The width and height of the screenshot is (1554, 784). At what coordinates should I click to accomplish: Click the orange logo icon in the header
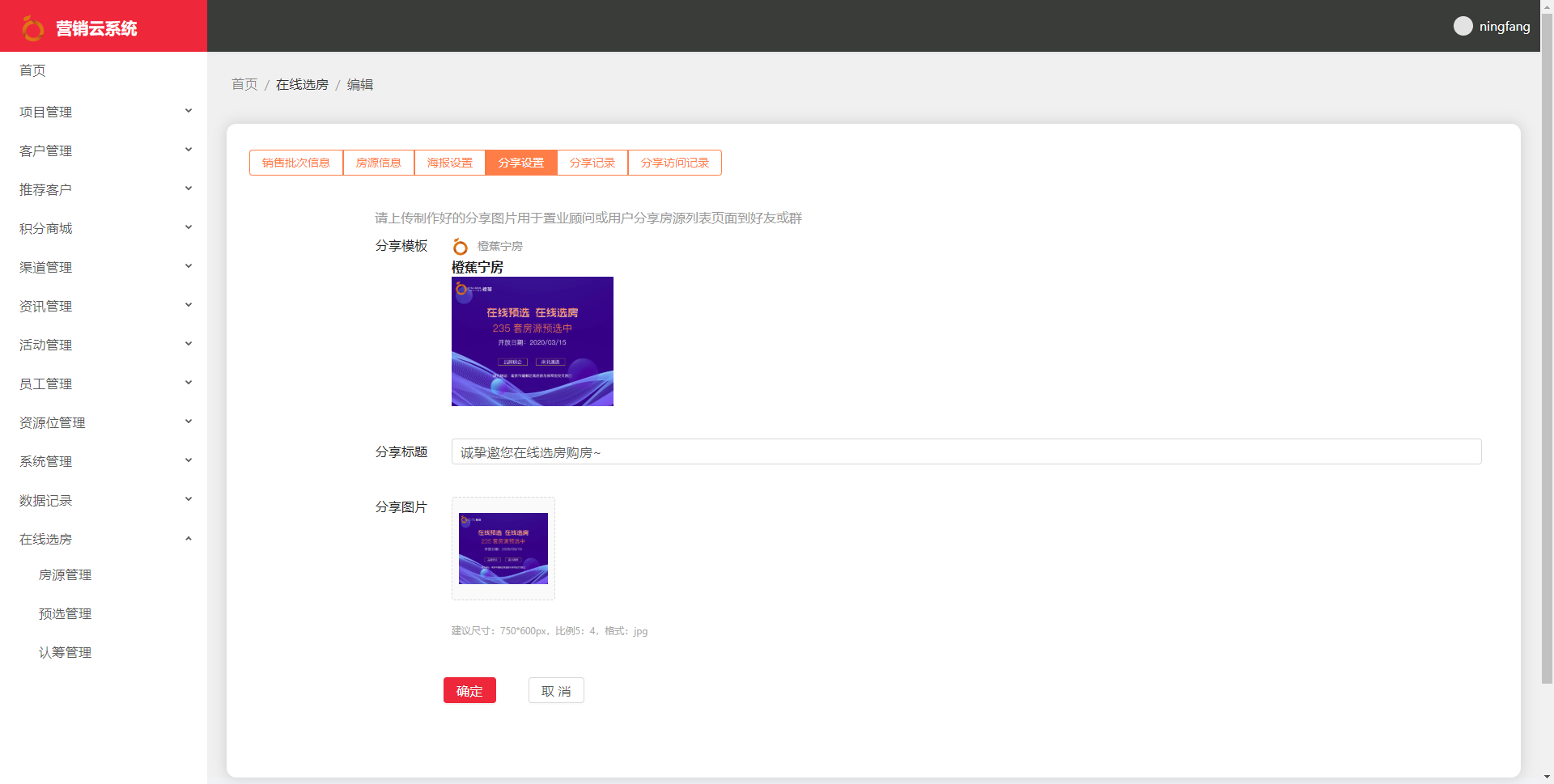click(32, 28)
